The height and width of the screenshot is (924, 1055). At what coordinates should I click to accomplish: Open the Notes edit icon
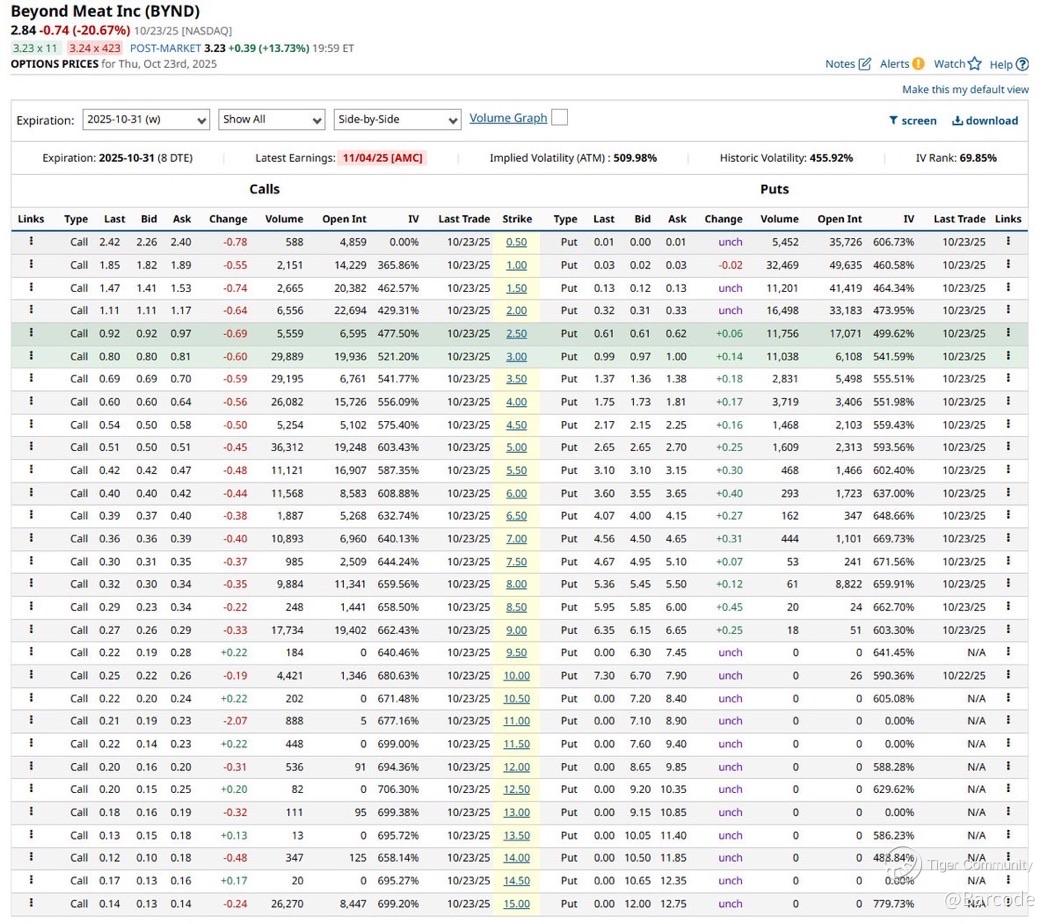click(x=865, y=64)
